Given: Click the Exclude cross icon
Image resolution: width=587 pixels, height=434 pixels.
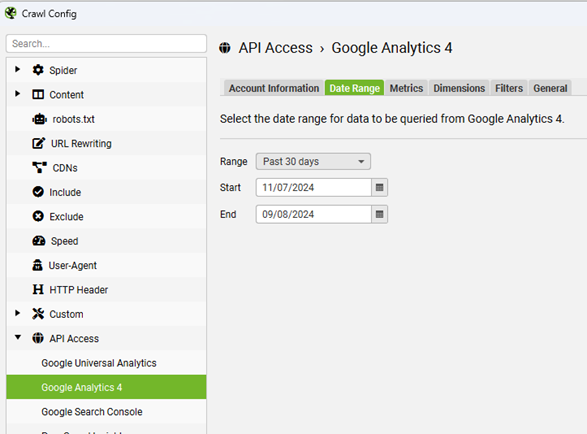Looking at the screenshot, I should (38, 216).
